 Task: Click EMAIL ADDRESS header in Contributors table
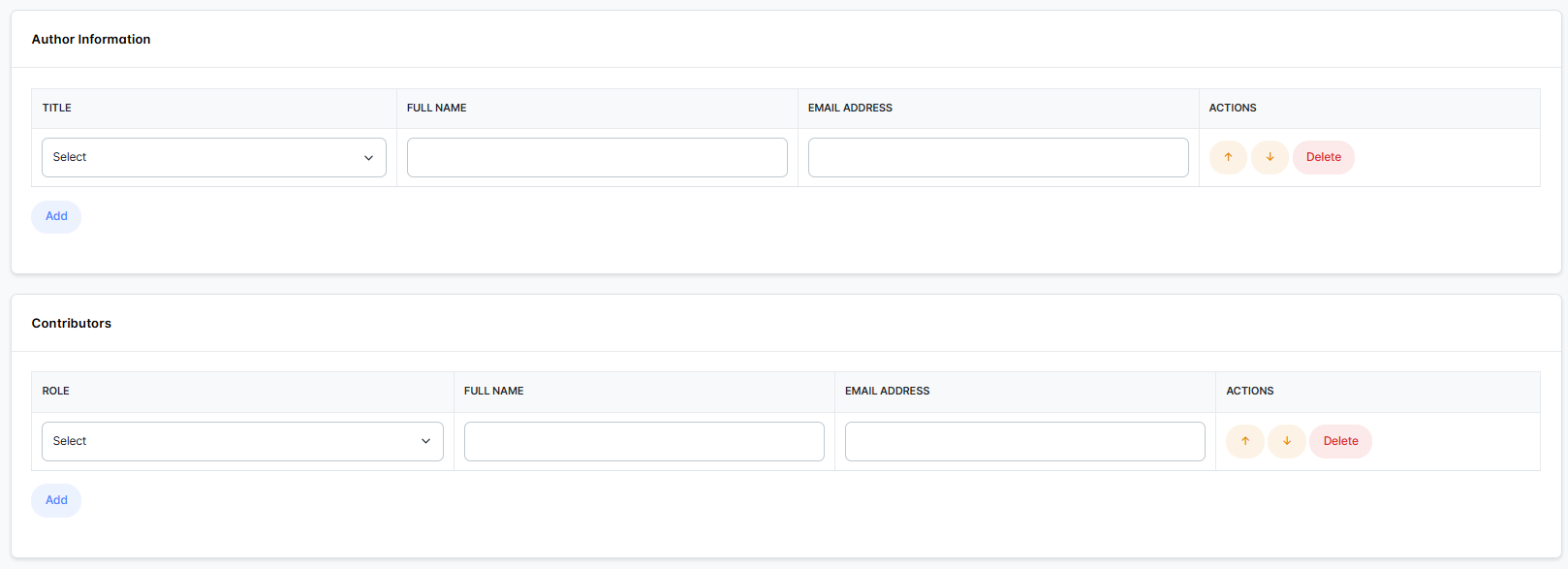(887, 391)
